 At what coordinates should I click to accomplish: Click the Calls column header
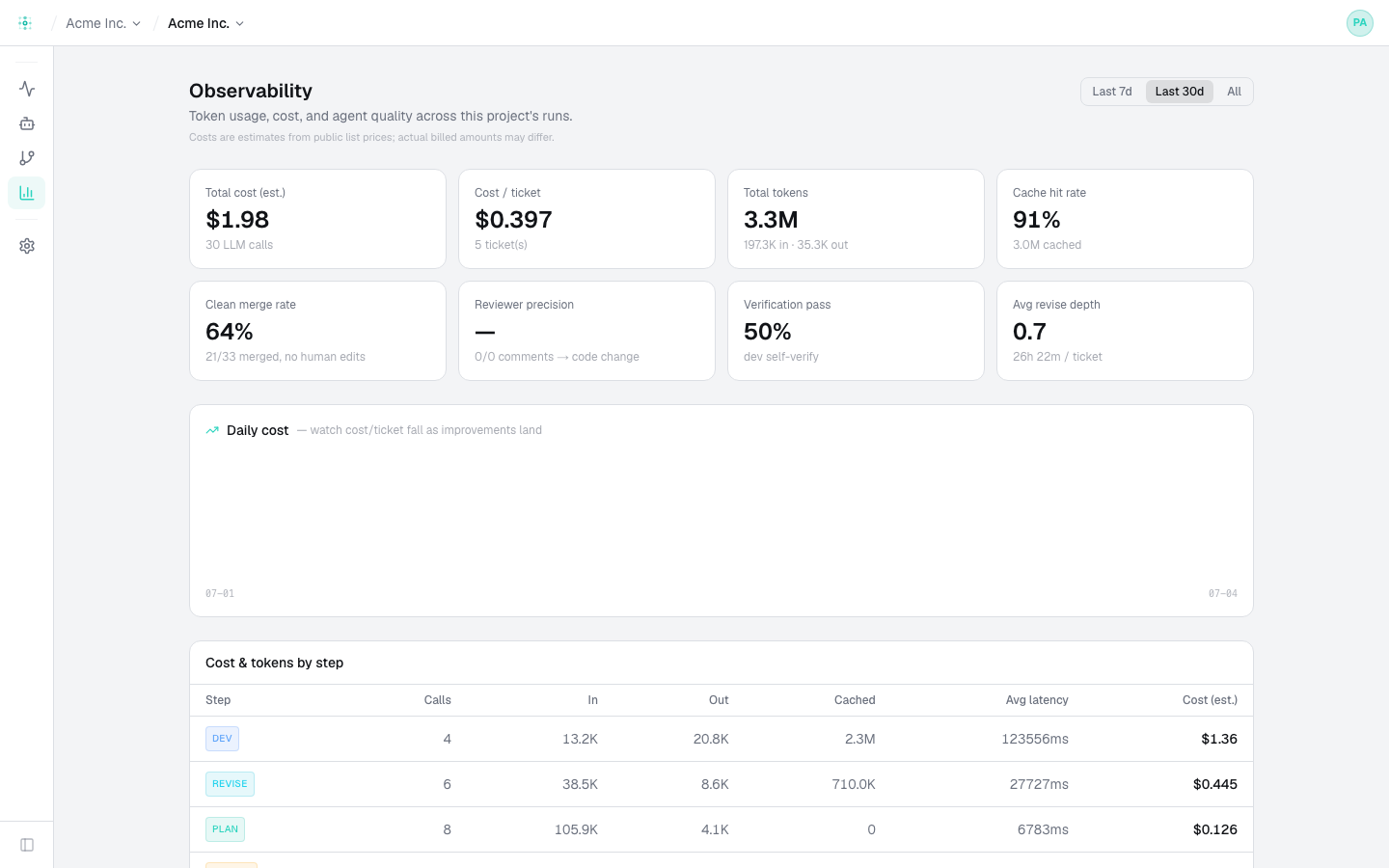(x=437, y=700)
